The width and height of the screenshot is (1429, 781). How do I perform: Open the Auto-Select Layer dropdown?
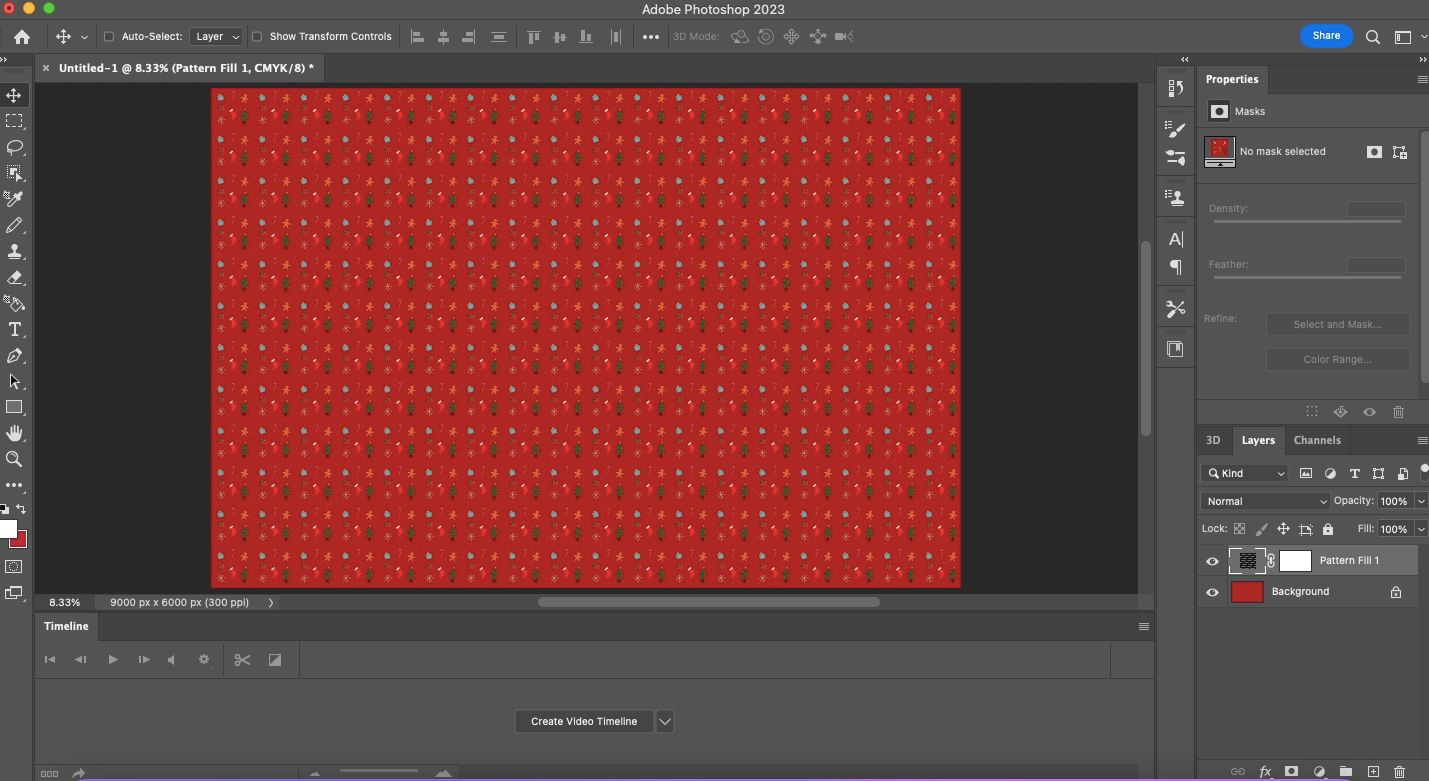click(217, 37)
